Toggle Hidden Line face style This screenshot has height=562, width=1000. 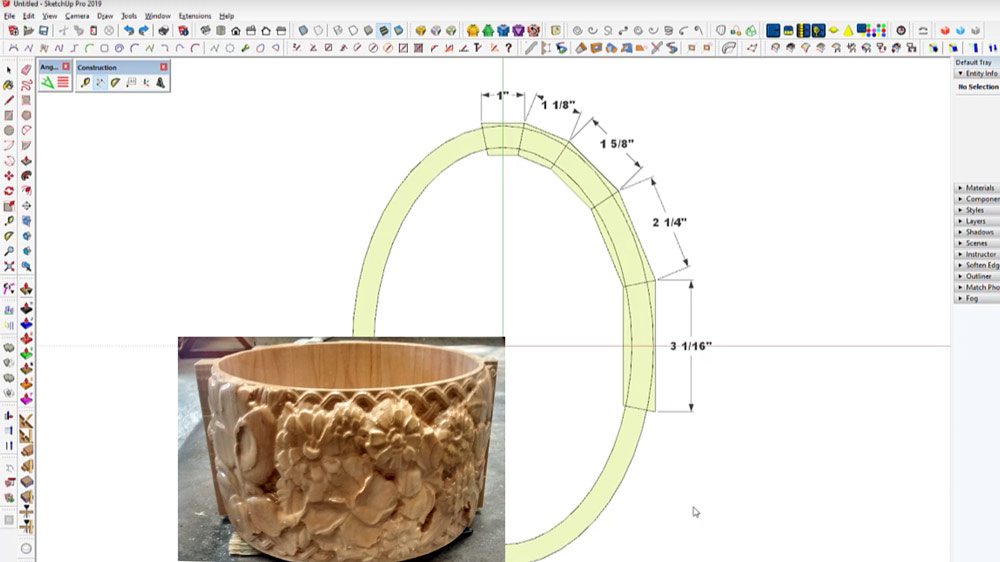point(353,31)
